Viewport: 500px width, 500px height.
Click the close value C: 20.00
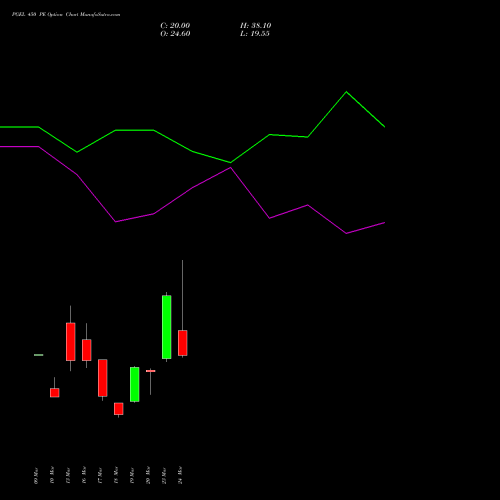tap(175, 26)
